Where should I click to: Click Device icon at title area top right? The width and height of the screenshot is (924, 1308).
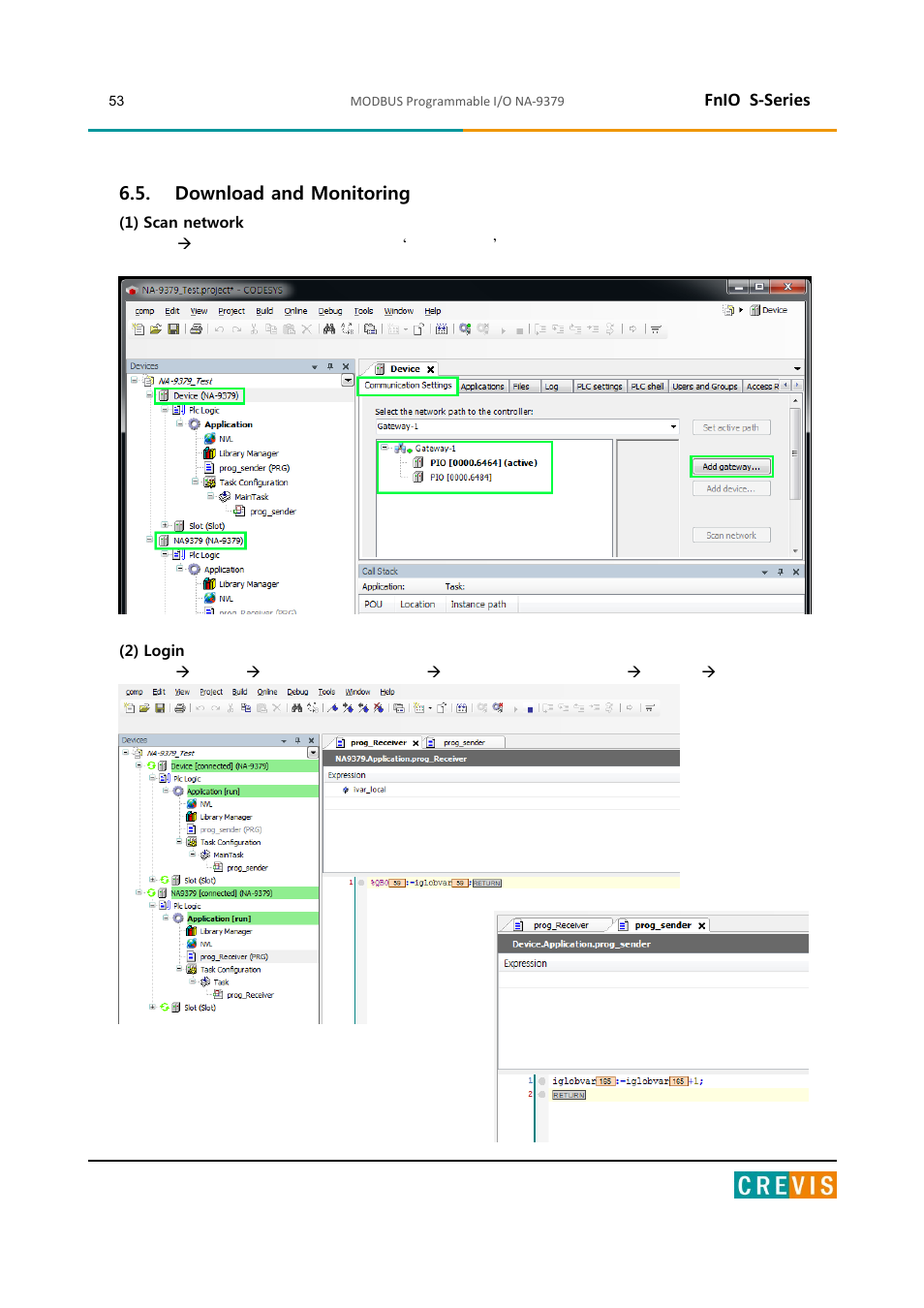pos(755,310)
